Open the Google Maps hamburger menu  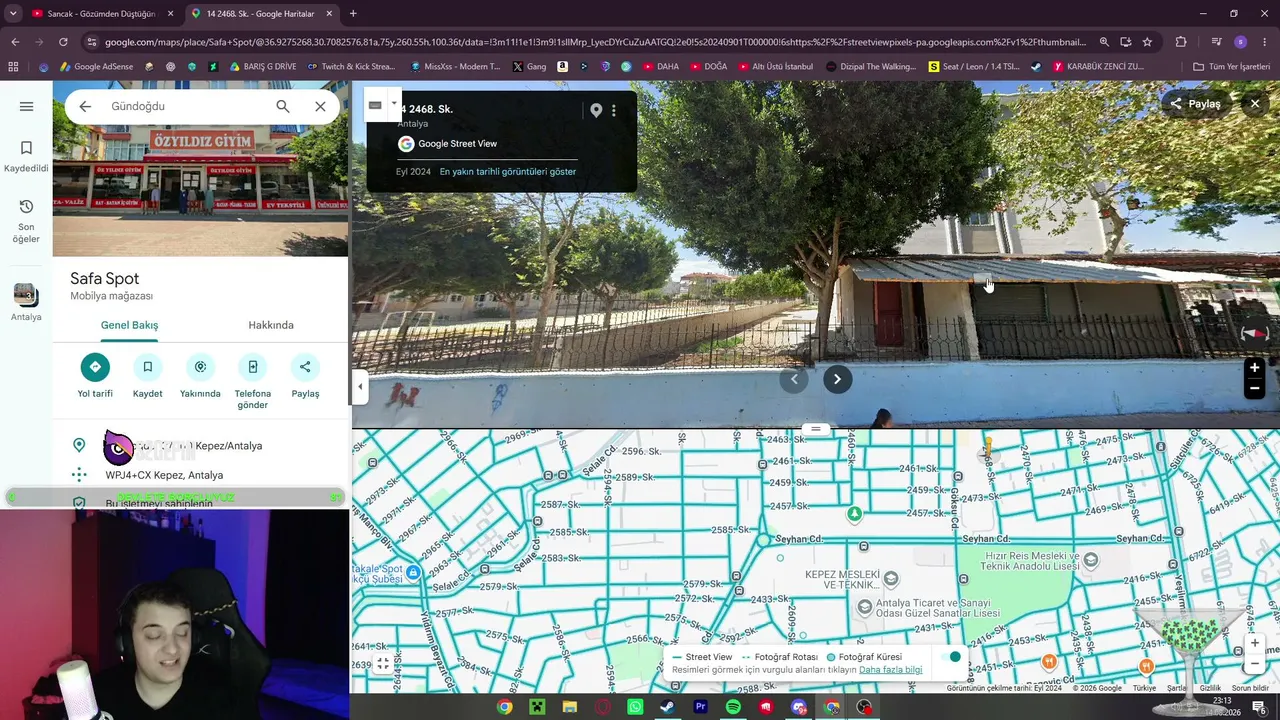click(x=26, y=106)
